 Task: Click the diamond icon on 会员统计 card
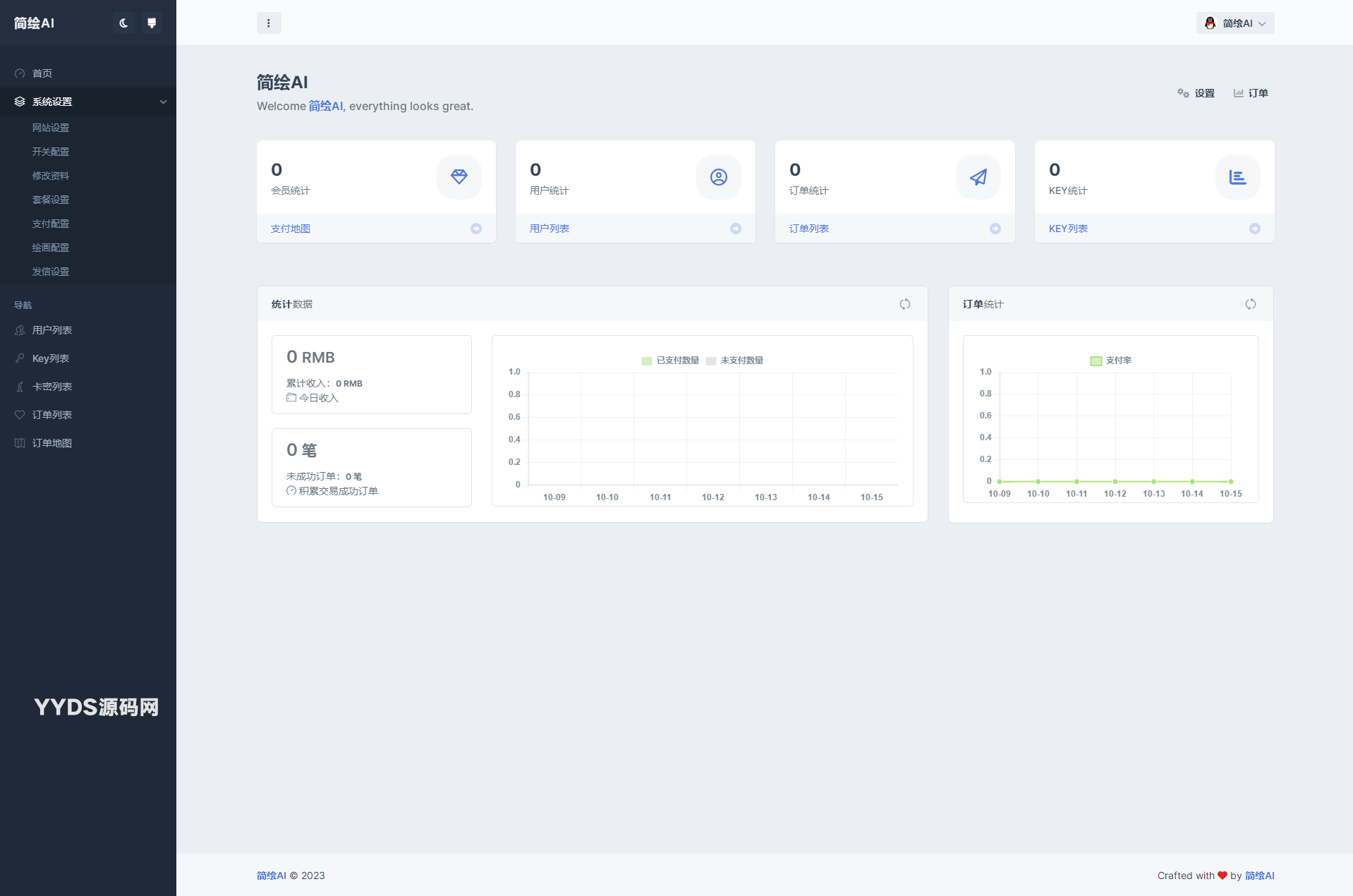[459, 177]
